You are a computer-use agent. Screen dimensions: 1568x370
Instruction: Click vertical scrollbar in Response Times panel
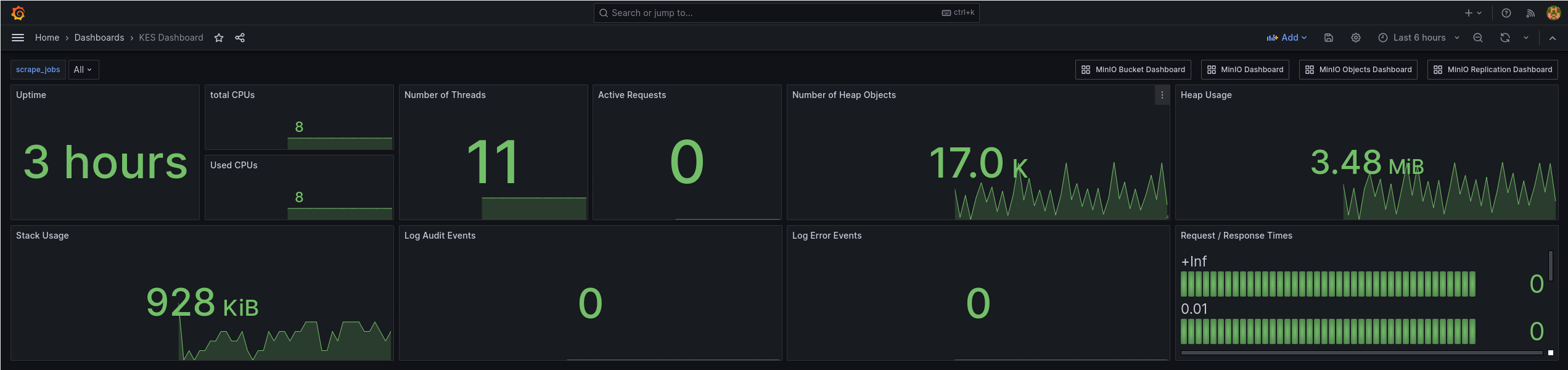point(1551,266)
